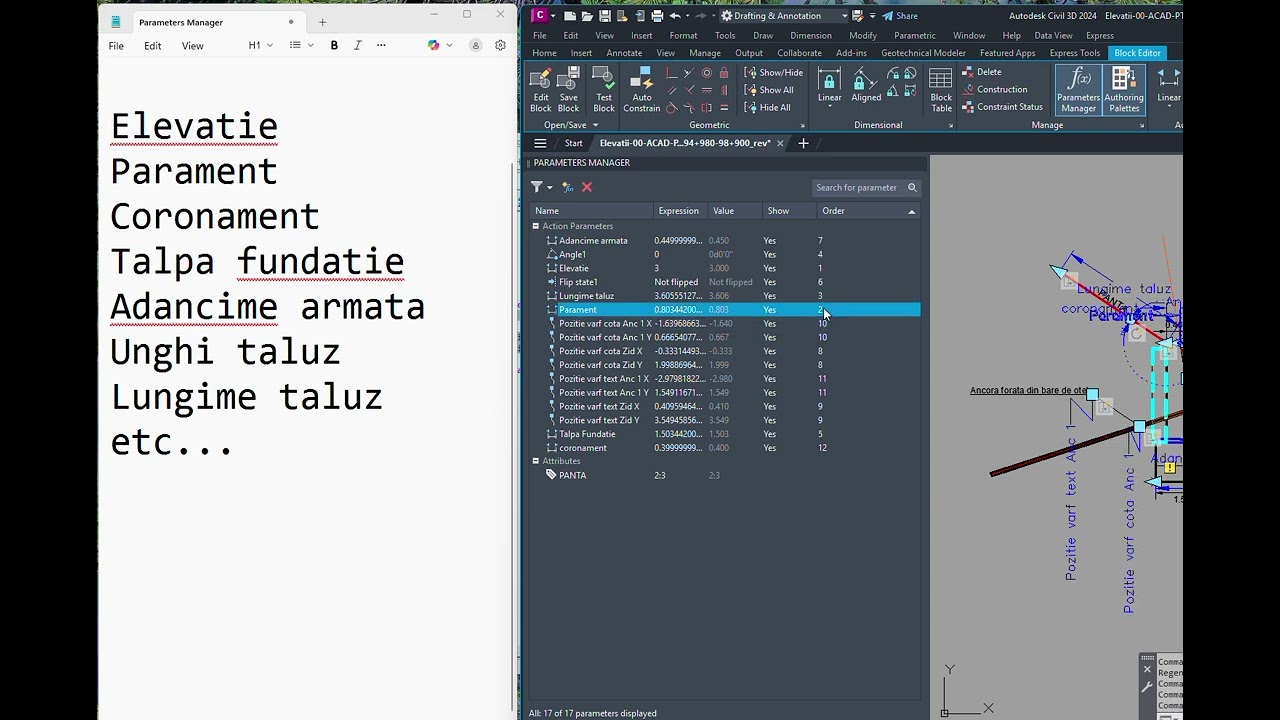The width and height of the screenshot is (1280, 720).
Task: Open the File menu in Notepad
Action: click(x=116, y=45)
